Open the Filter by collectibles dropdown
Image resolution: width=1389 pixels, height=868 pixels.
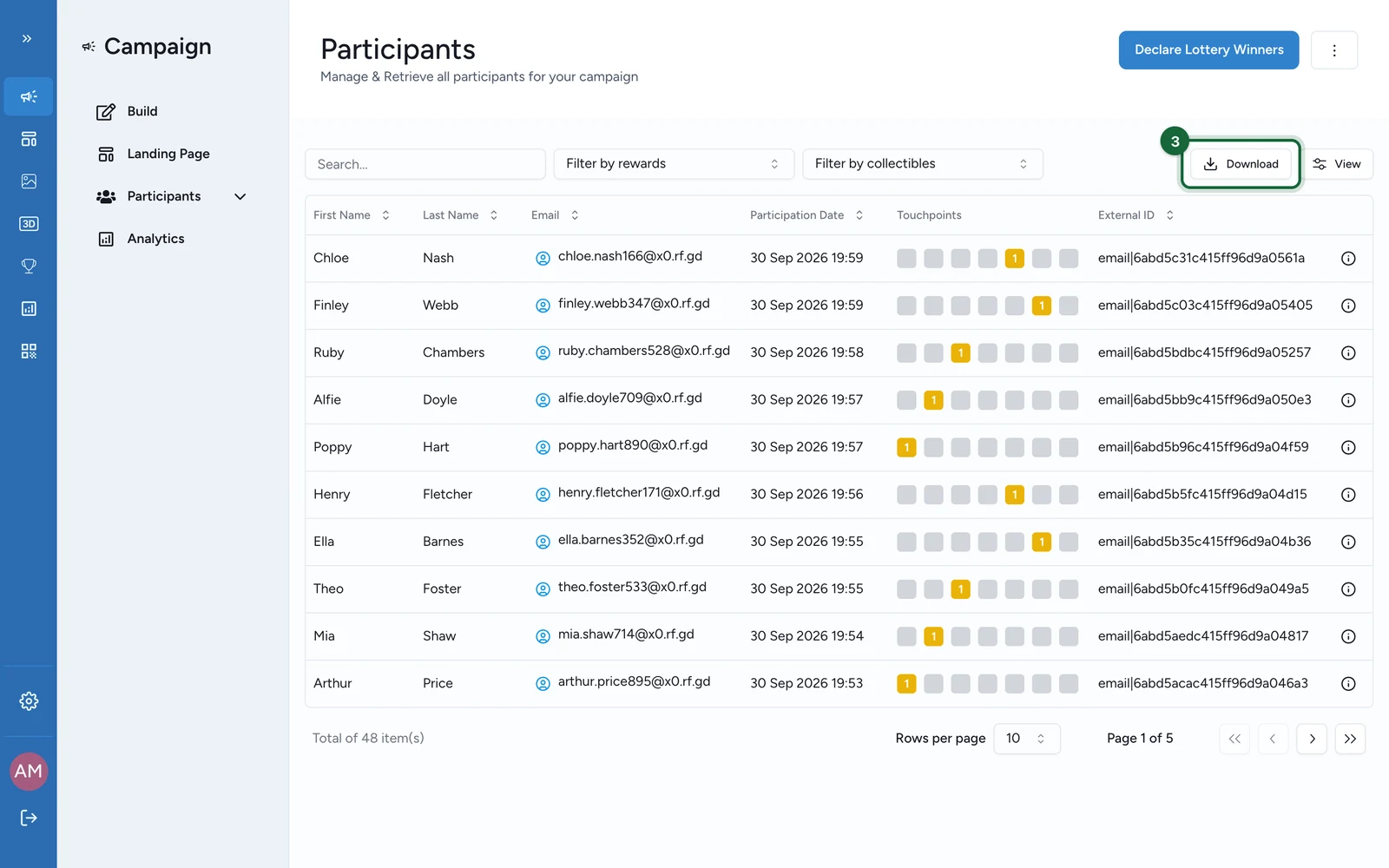923,164
